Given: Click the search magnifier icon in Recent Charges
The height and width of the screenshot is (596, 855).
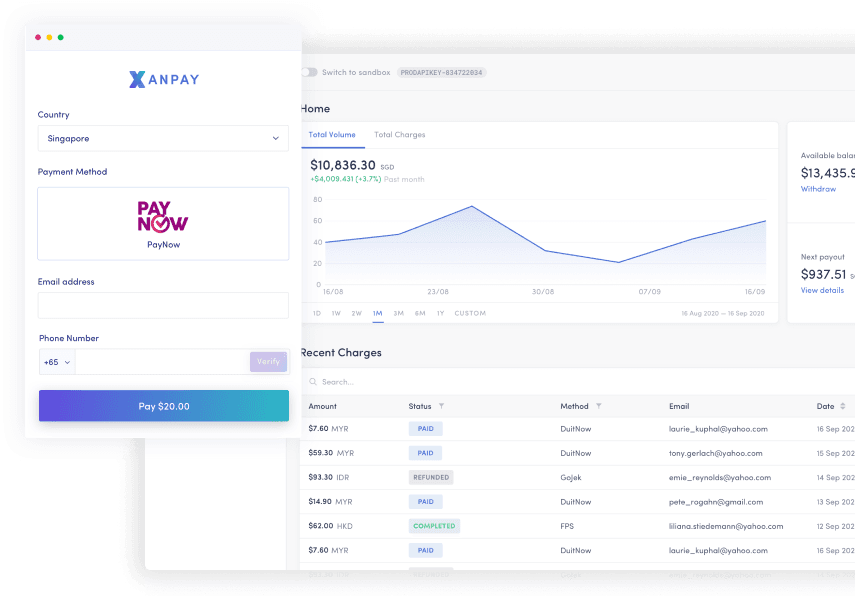Looking at the screenshot, I should click(x=313, y=382).
